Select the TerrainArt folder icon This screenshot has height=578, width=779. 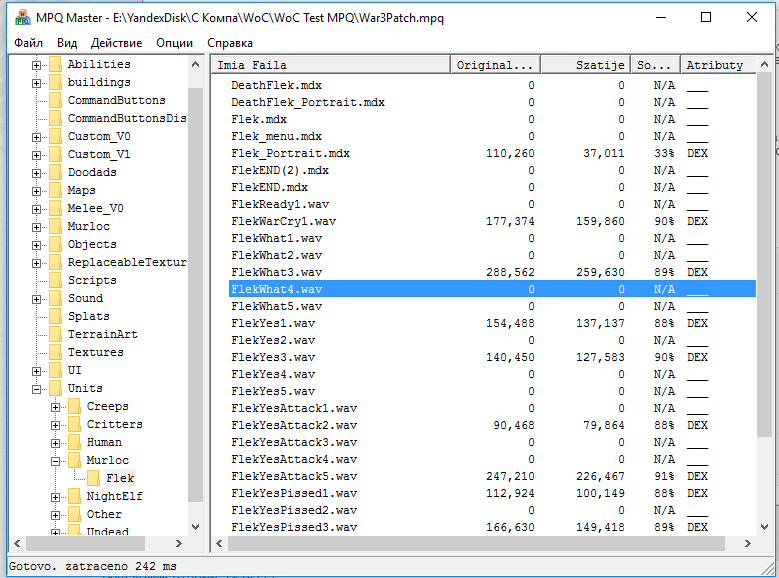tap(56, 334)
